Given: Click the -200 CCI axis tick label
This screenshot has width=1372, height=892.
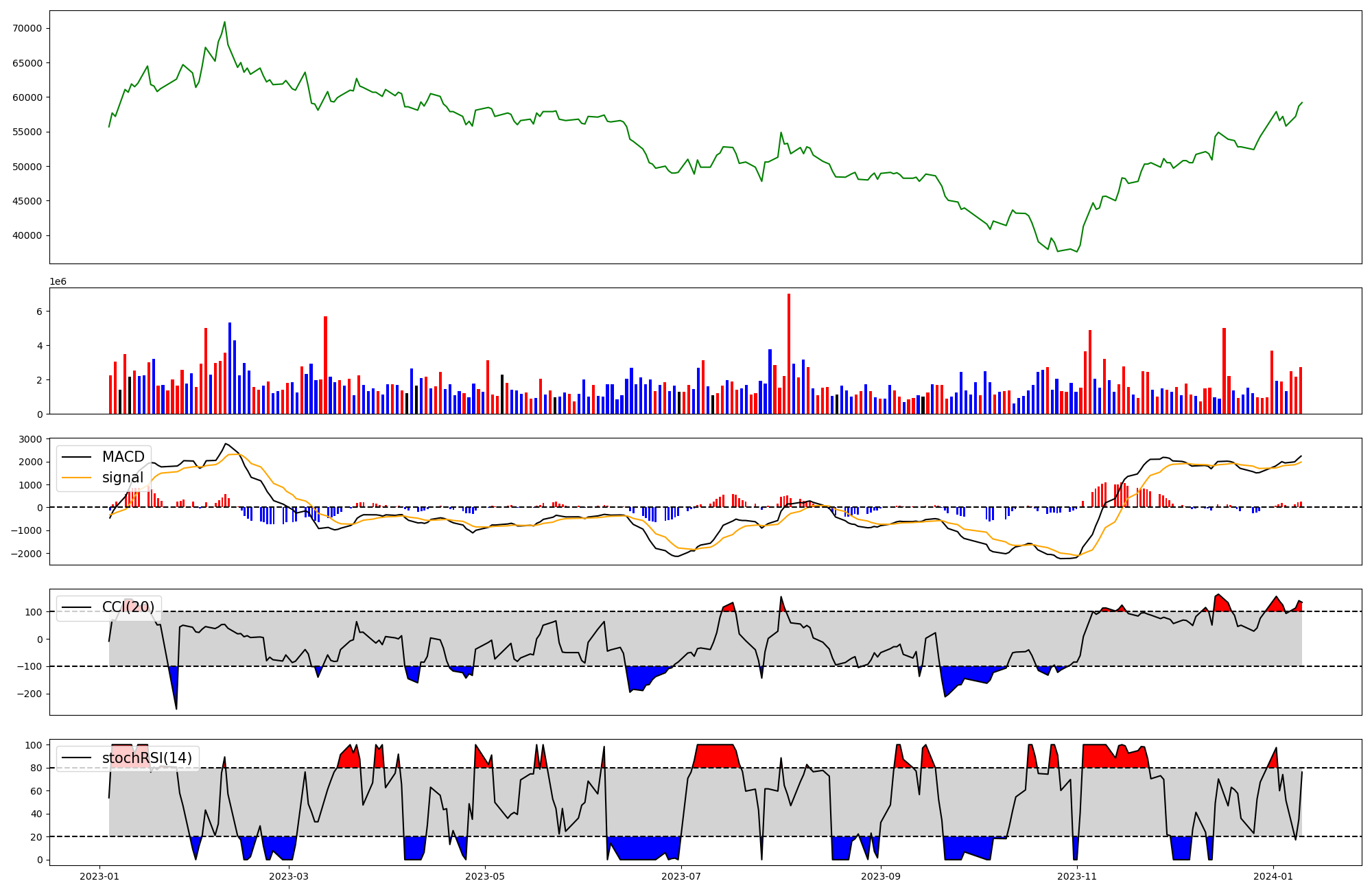Looking at the screenshot, I should coord(29,694).
